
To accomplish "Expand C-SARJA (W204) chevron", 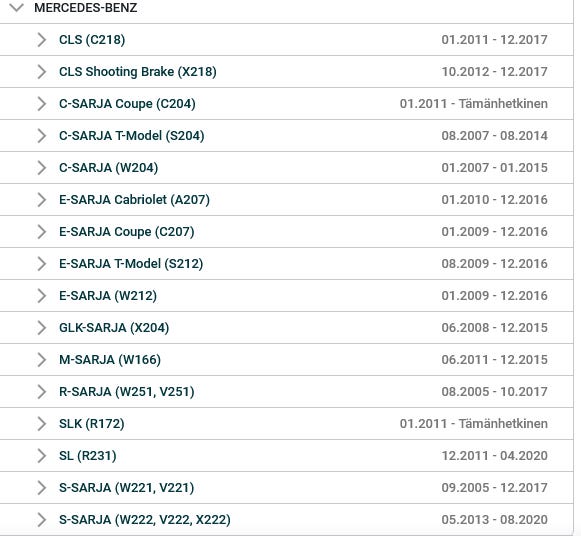I will click(x=42, y=168).
